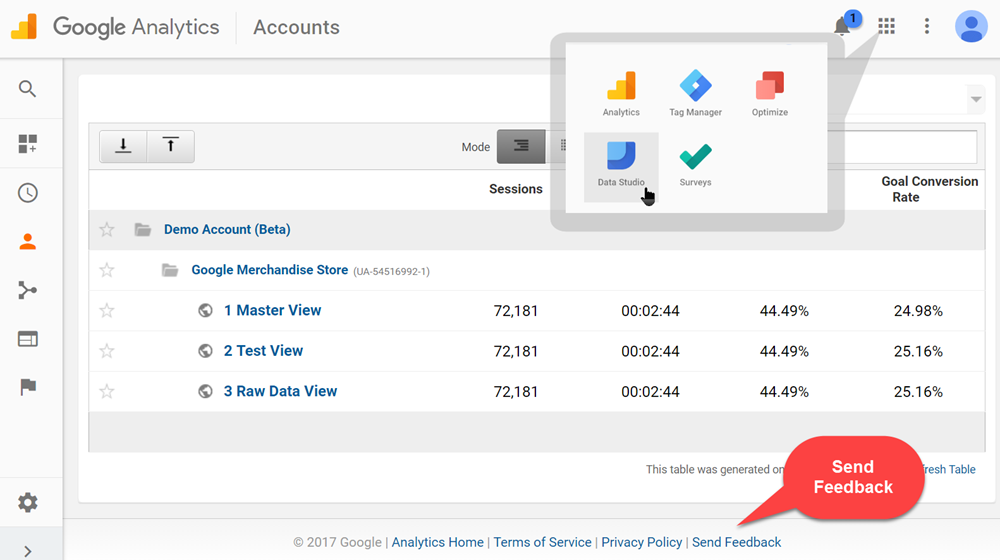This screenshot has height=560, width=1000.
Task: Star the 2 Test View row
Action: point(107,351)
